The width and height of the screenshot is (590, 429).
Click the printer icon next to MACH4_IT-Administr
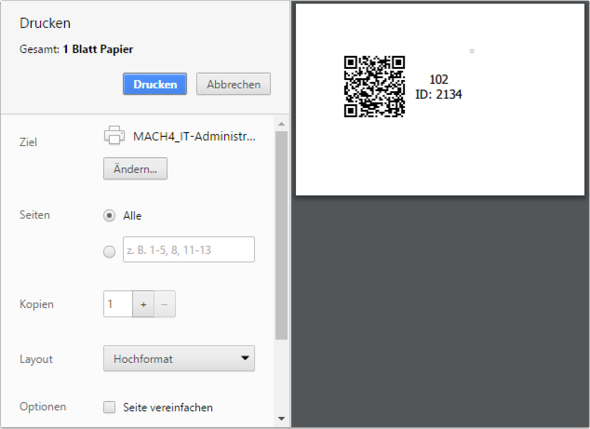114,135
